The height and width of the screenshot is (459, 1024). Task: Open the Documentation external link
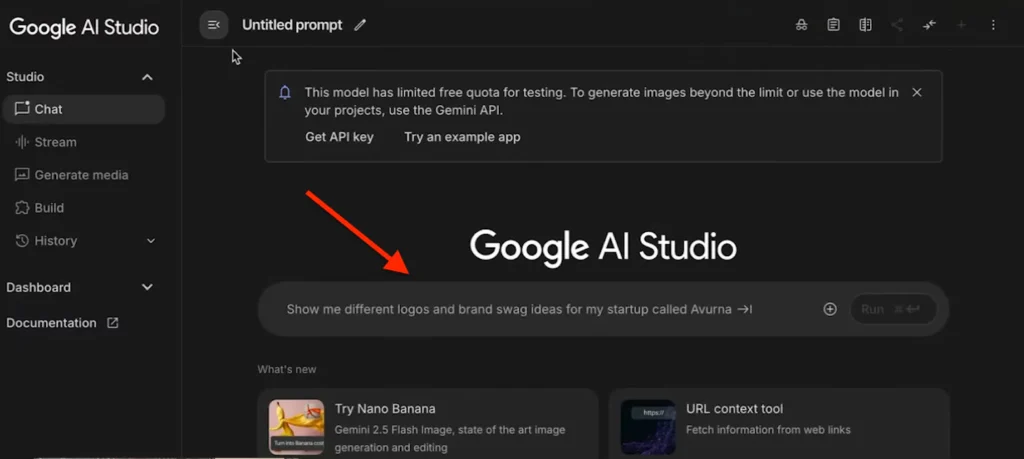pos(62,323)
